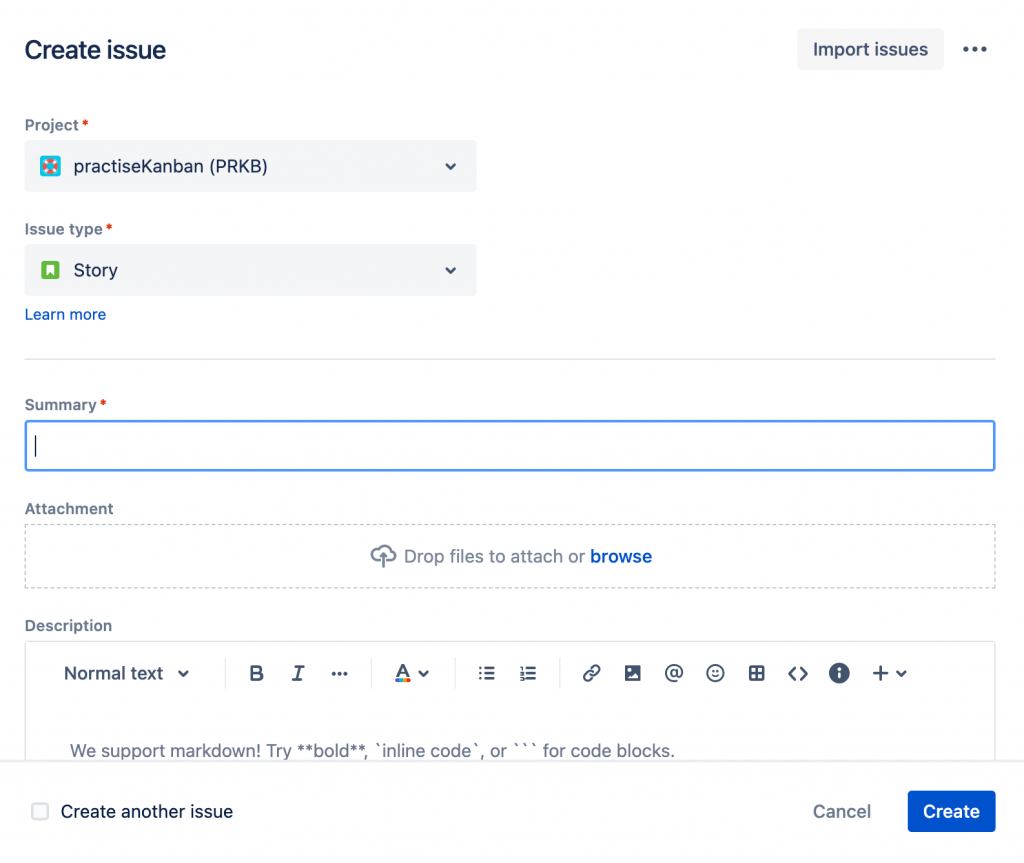The width and height of the screenshot is (1024, 863).
Task: Toggle bold formatting in description toolbar
Action: [256, 674]
